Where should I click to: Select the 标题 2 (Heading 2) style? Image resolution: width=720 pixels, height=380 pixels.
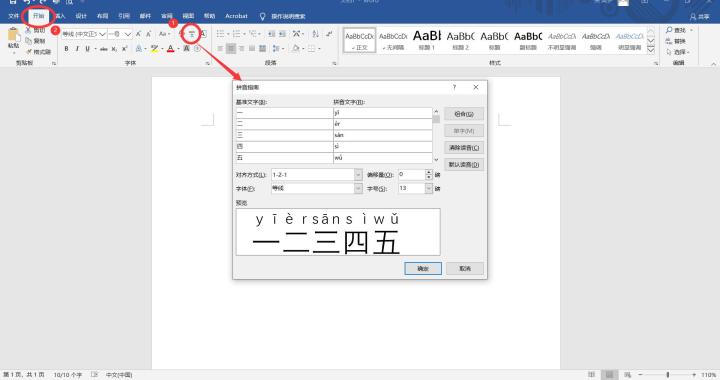click(x=461, y=40)
